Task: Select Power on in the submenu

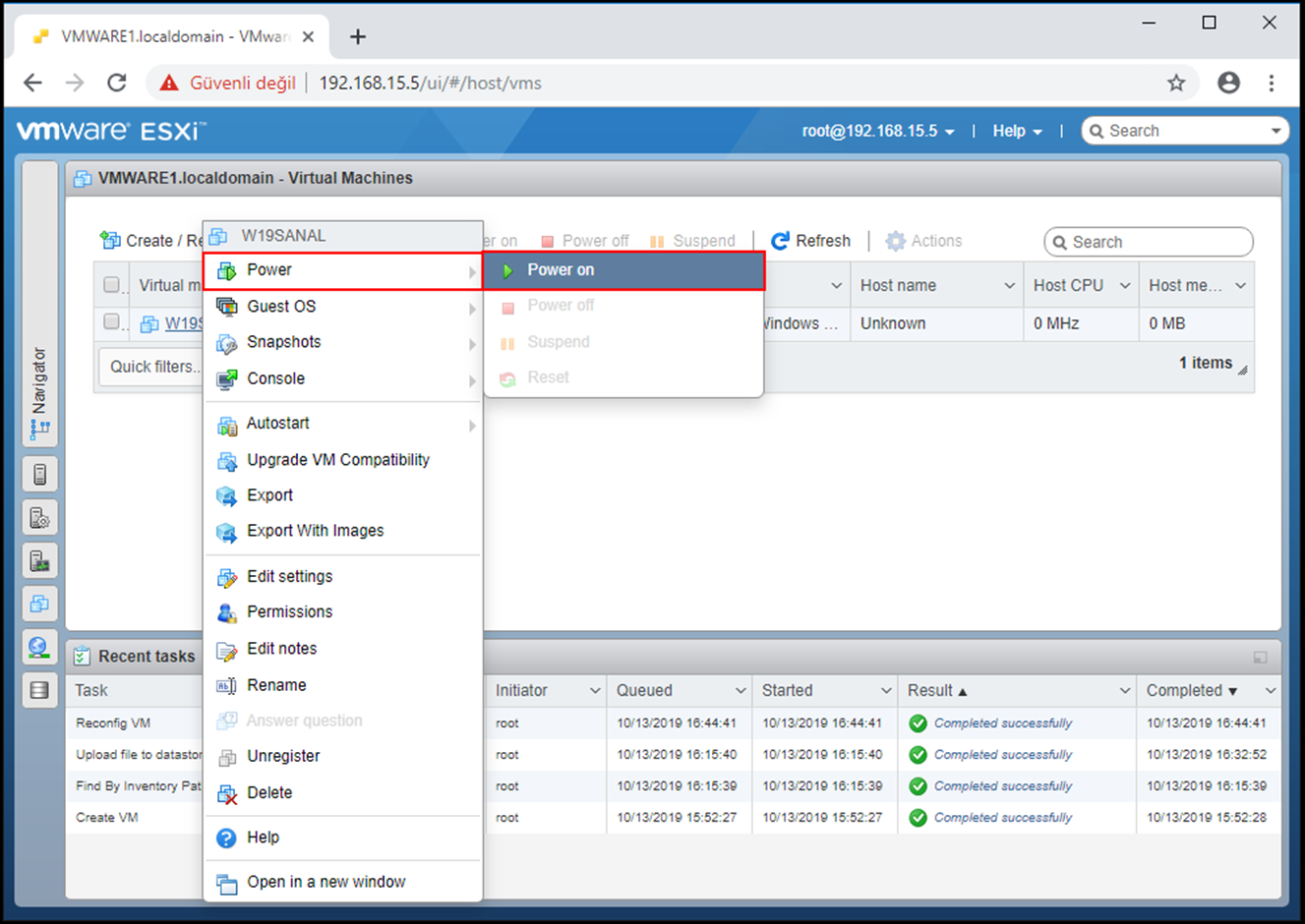Action: (x=623, y=270)
